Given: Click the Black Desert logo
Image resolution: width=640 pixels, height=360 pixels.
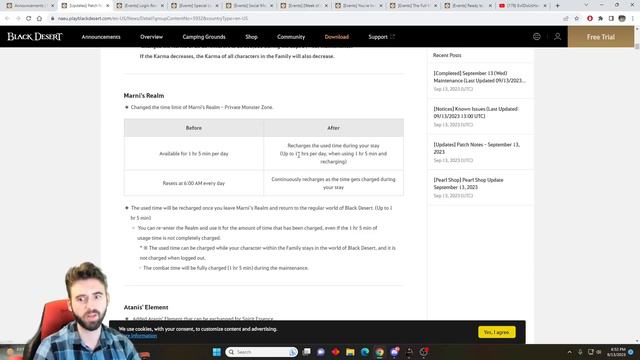Looking at the screenshot, I should pyautogui.click(x=35, y=37).
